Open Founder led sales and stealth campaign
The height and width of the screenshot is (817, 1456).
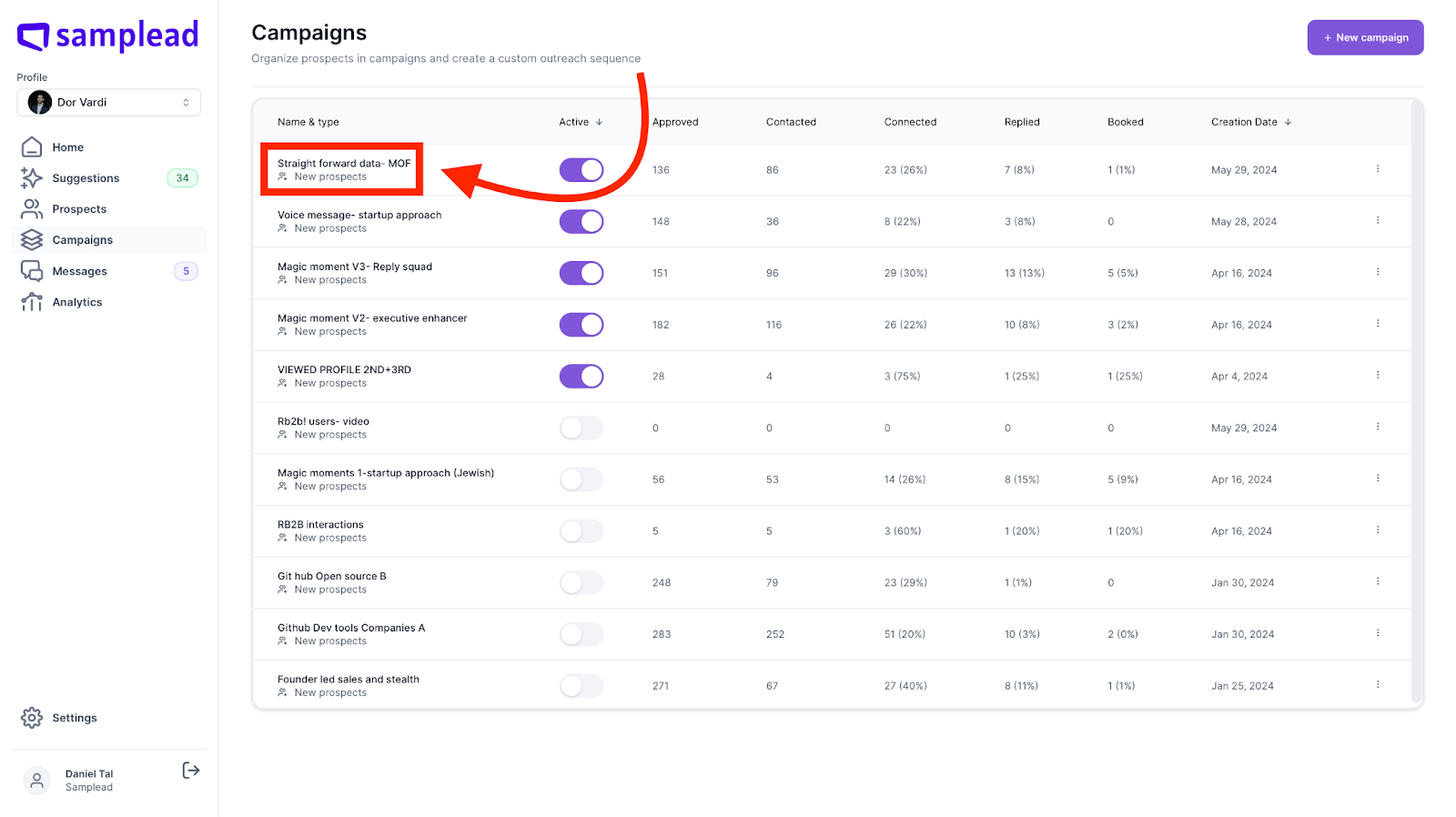point(349,680)
